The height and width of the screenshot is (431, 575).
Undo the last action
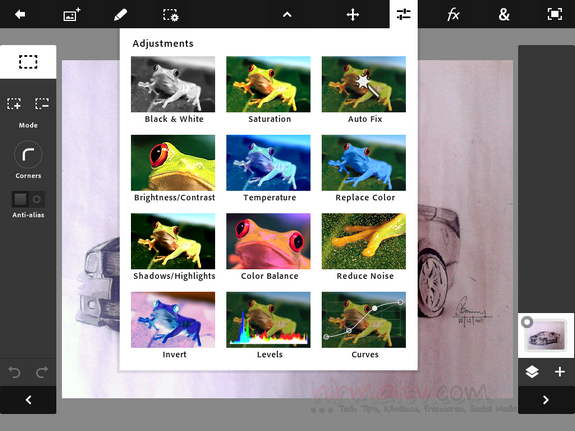(x=14, y=372)
